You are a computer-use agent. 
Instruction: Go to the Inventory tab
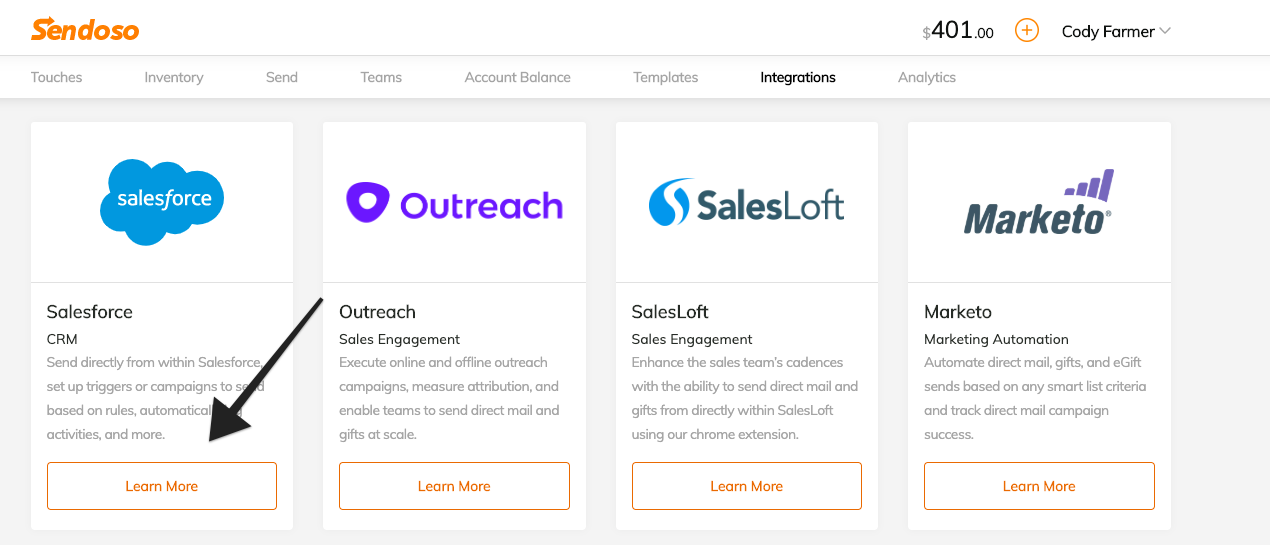coord(173,77)
